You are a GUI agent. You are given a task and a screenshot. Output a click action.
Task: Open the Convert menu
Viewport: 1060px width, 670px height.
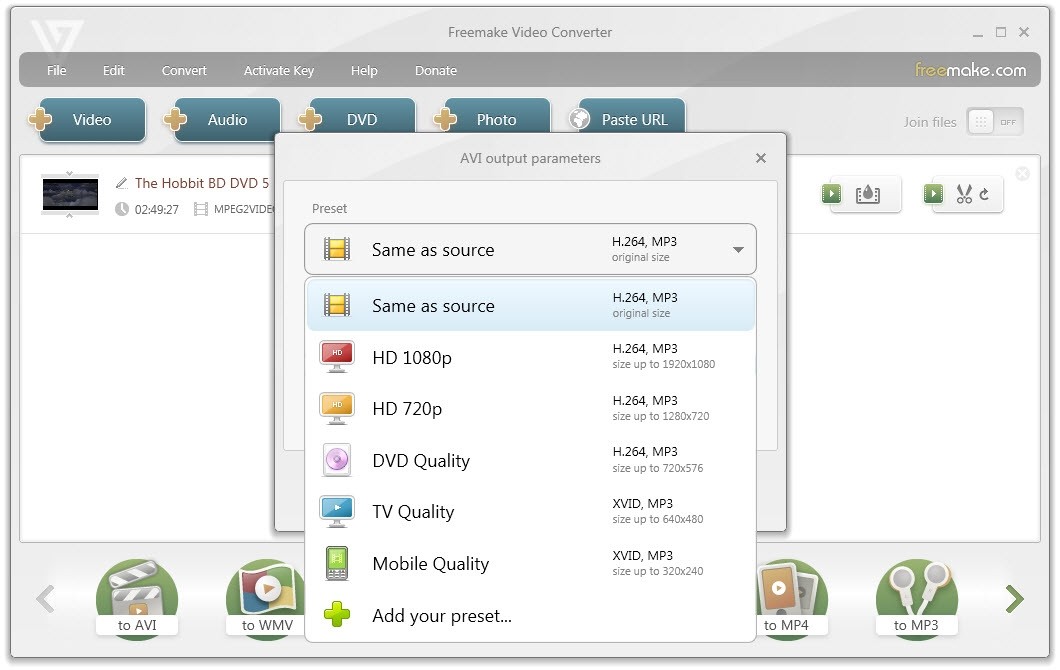tap(184, 70)
